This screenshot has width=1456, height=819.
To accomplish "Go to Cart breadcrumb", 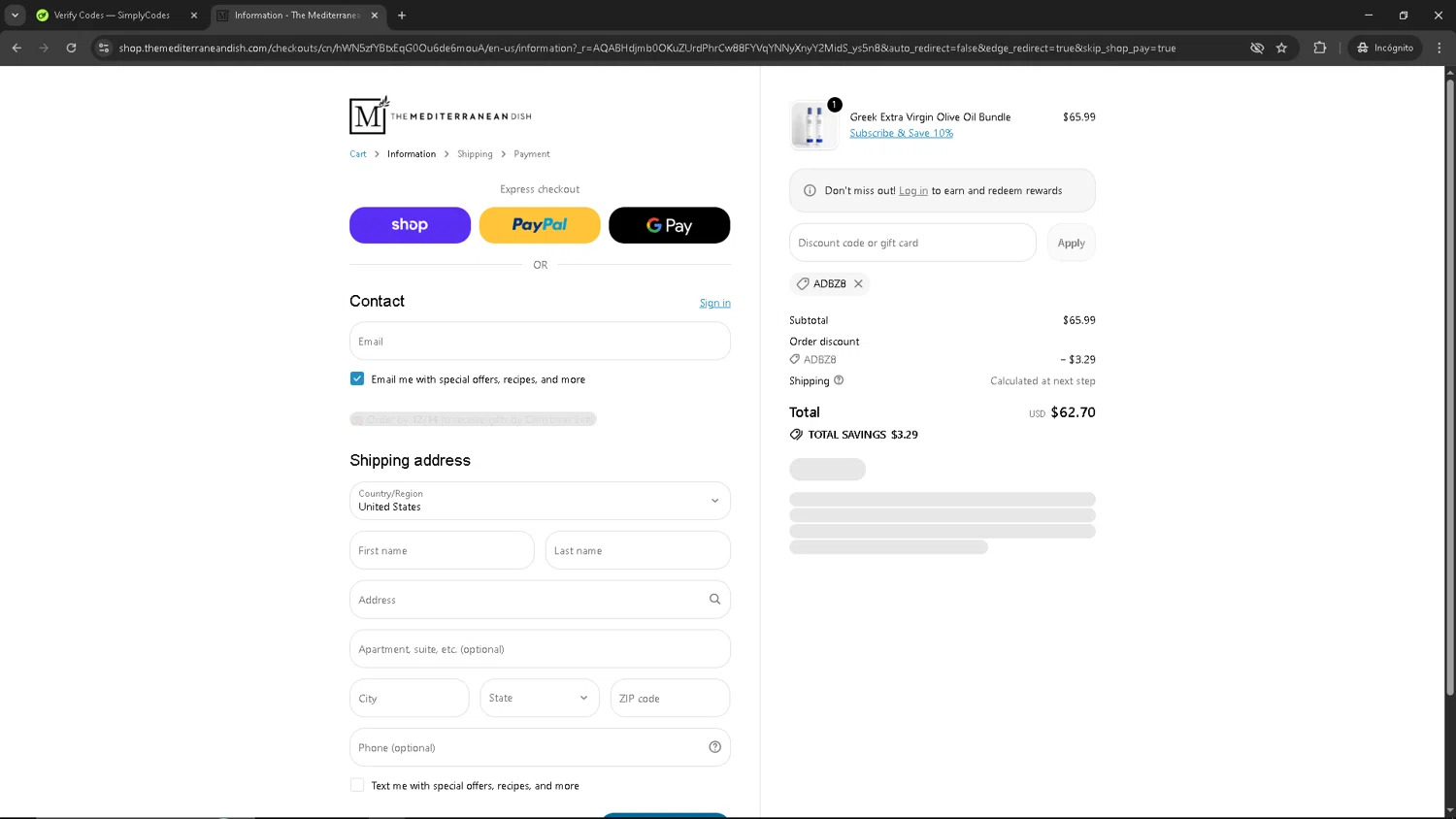I will tap(358, 154).
